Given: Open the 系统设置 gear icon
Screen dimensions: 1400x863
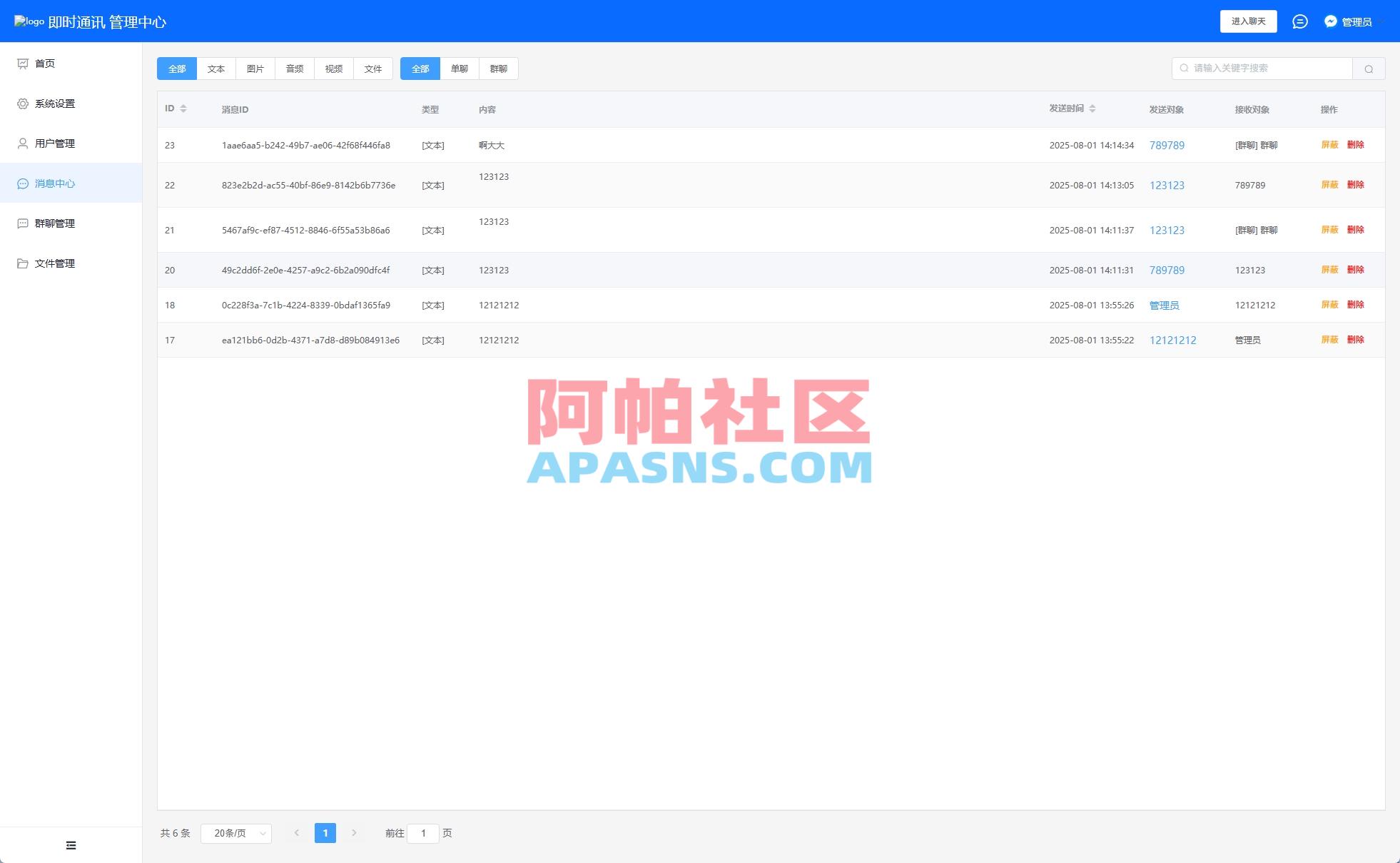Looking at the screenshot, I should click(23, 103).
